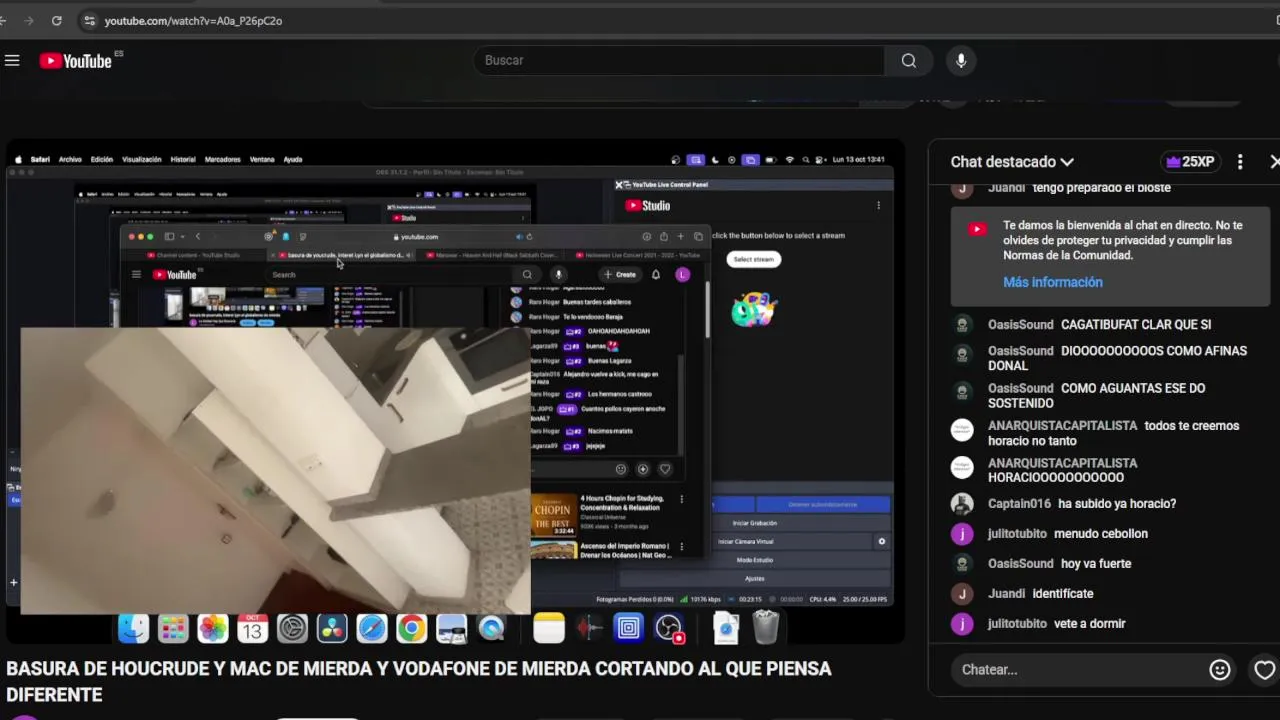
Task: View site information icon in the address bar
Action: coord(89,20)
